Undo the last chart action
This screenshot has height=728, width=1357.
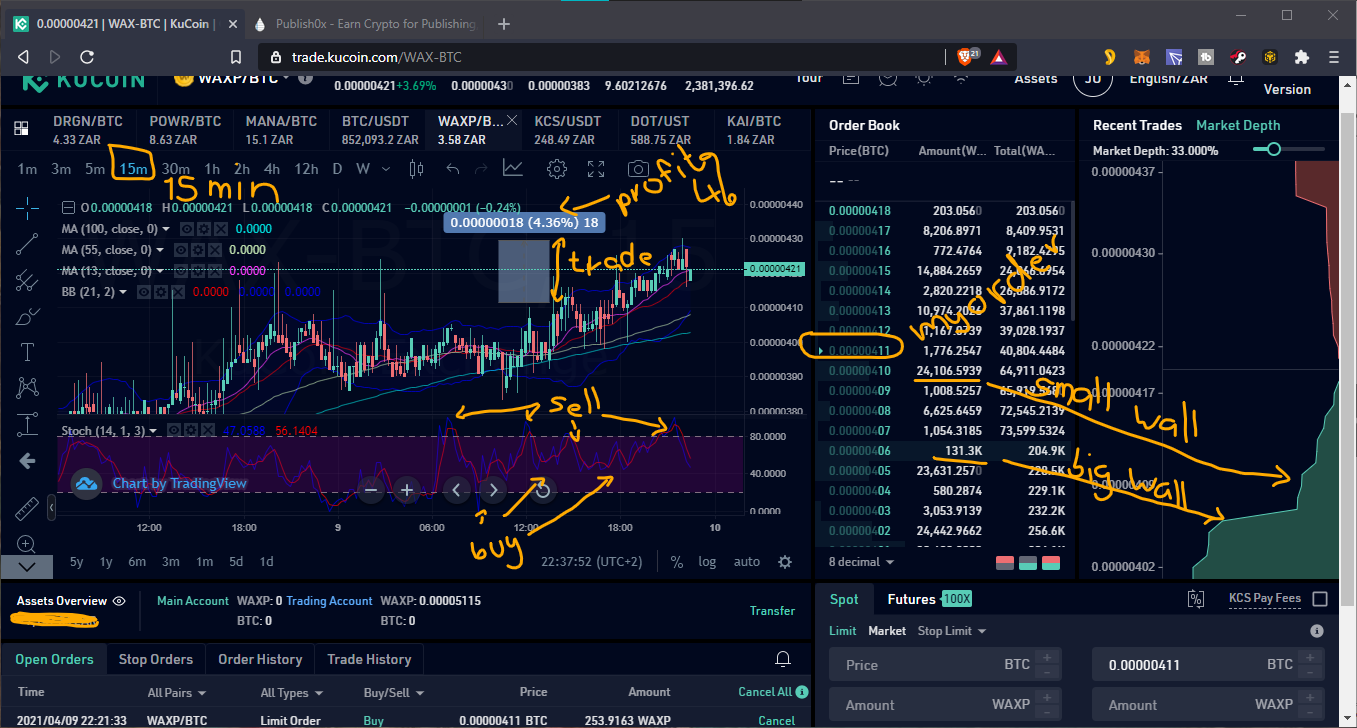(x=453, y=169)
